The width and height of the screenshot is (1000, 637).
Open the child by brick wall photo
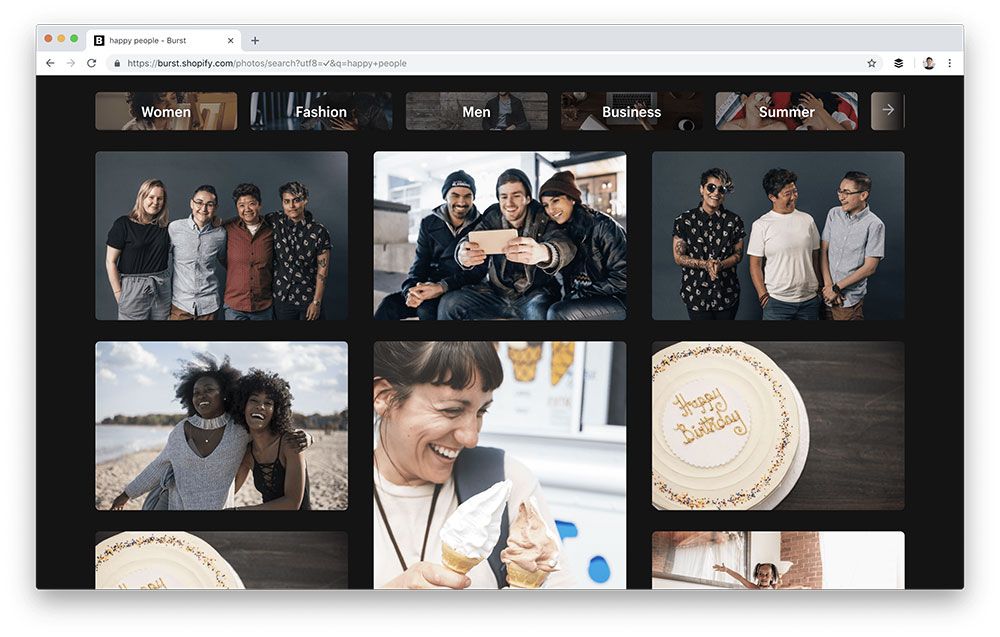(x=778, y=560)
